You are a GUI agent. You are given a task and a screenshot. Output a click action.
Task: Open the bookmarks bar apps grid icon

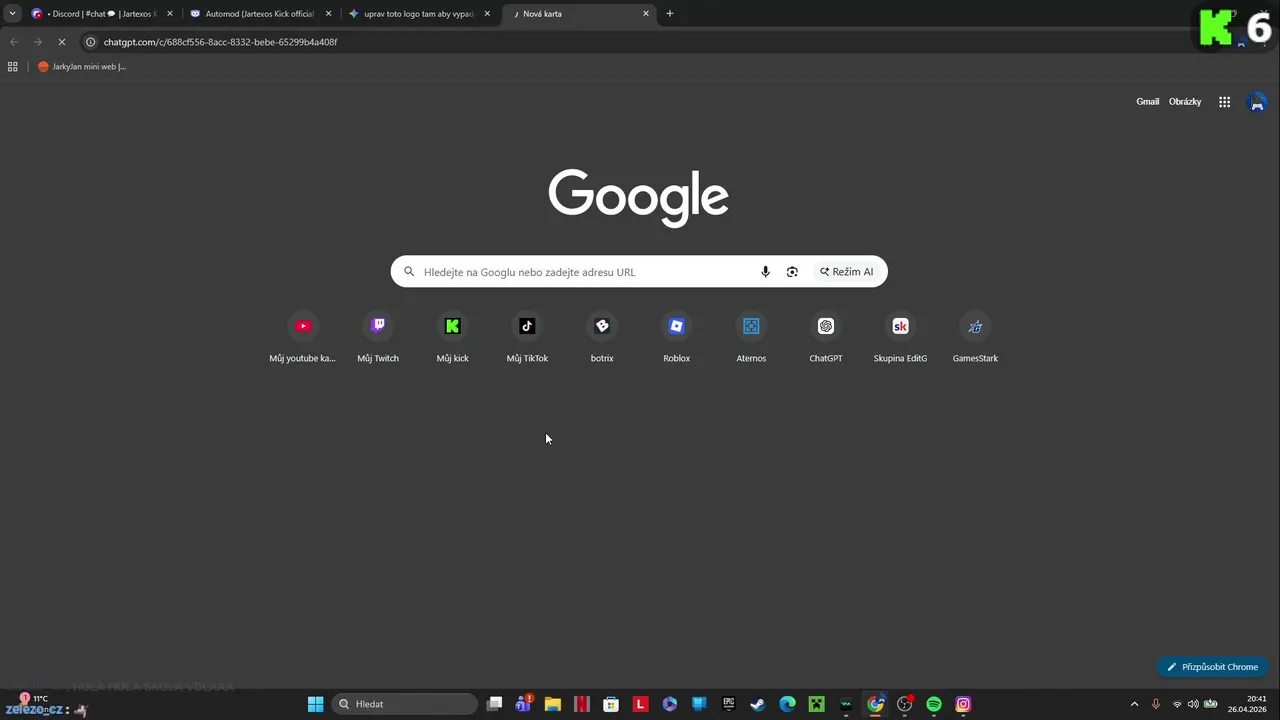pyautogui.click(x=13, y=67)
